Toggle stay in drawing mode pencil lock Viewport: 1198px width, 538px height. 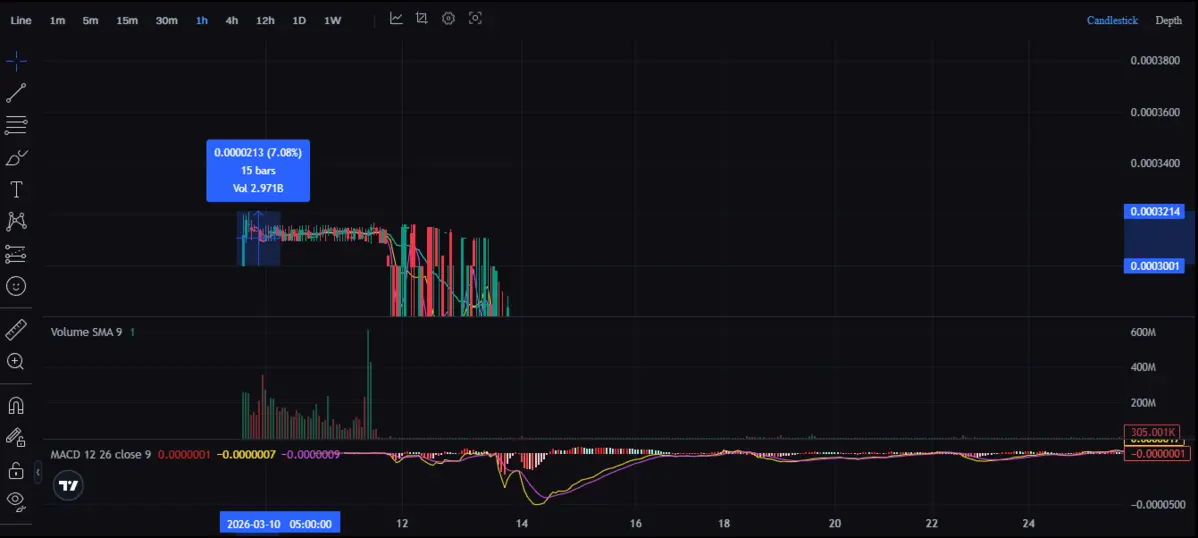pos(16,437)
